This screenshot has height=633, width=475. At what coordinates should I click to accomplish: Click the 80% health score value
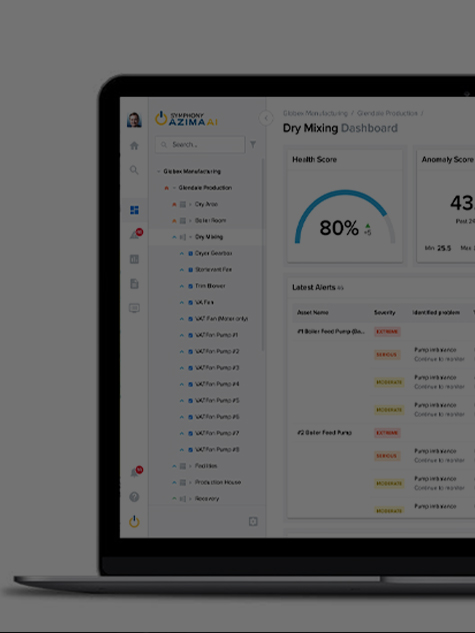pos(339,228)
